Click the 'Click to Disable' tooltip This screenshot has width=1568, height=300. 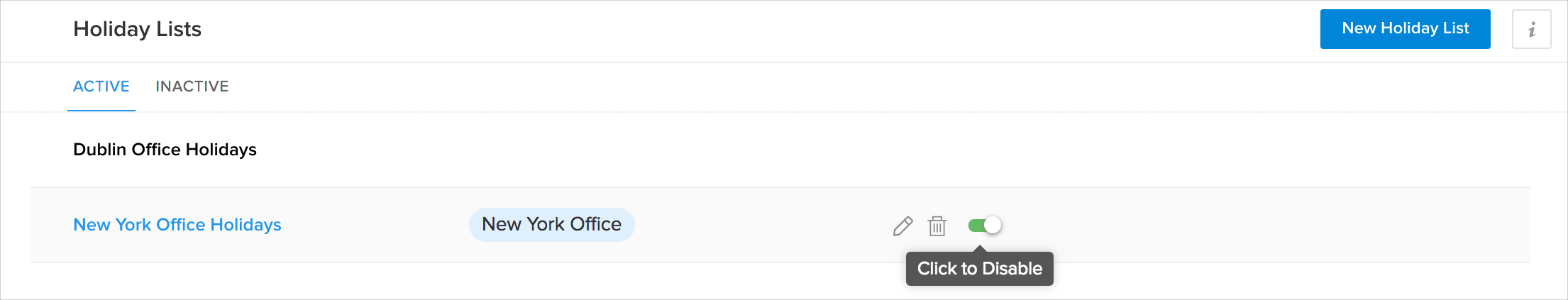pyautogui.click(x=979, y=269)
